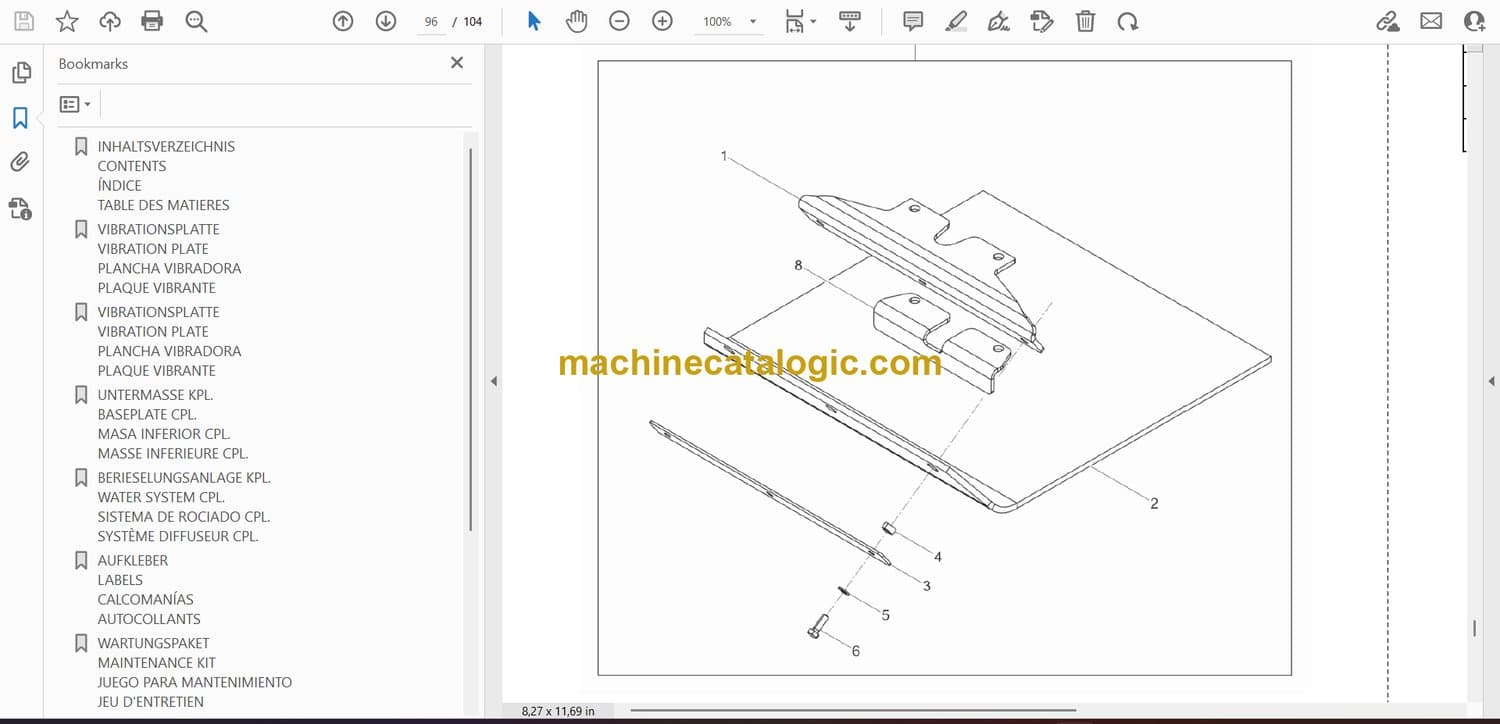Click the stamp/edit tool icon
The height and width of the screenshot is (724, 1500).
pos(1042,21)
